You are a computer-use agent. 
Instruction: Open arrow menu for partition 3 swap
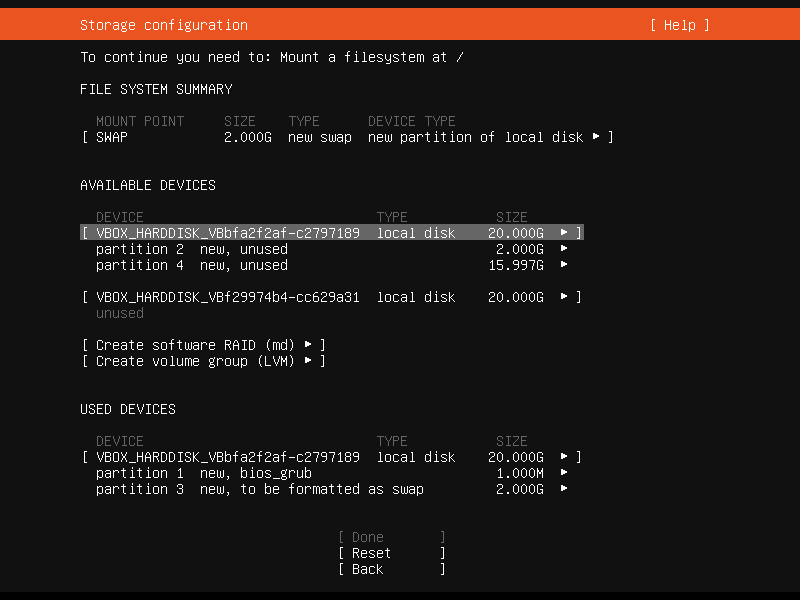564,488
